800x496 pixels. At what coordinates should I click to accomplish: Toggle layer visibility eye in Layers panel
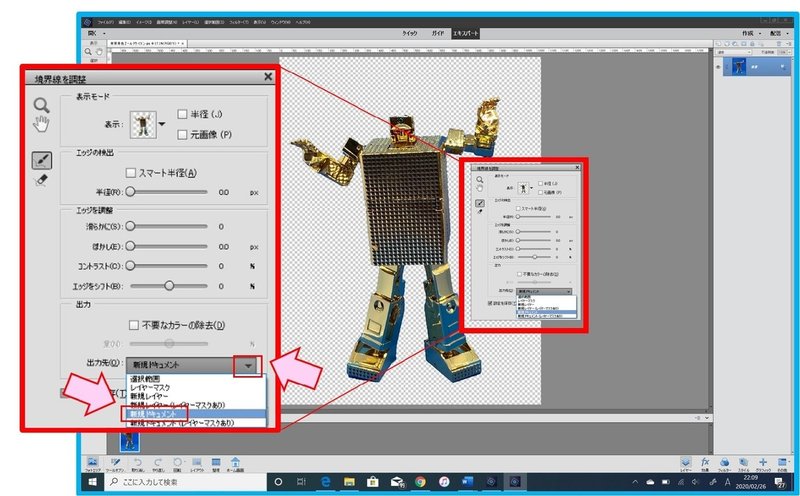[x=718, y=67]
